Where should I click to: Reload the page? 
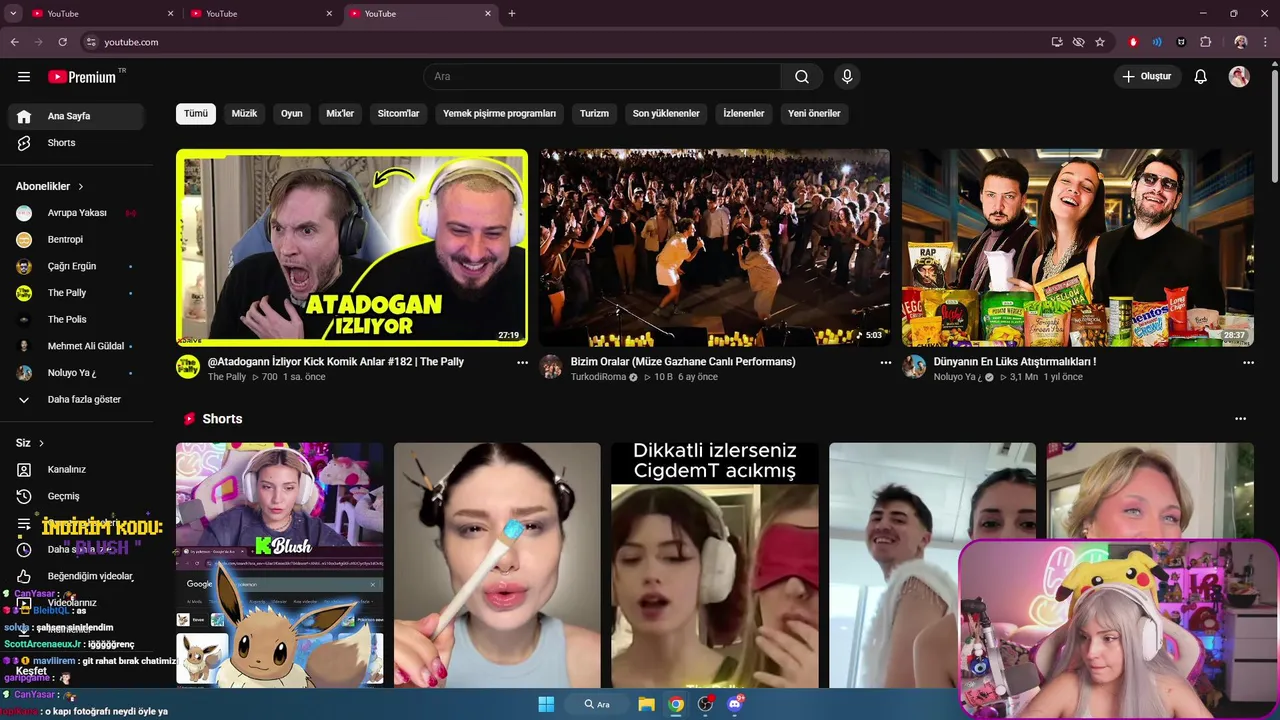click(x=62, y=42)
